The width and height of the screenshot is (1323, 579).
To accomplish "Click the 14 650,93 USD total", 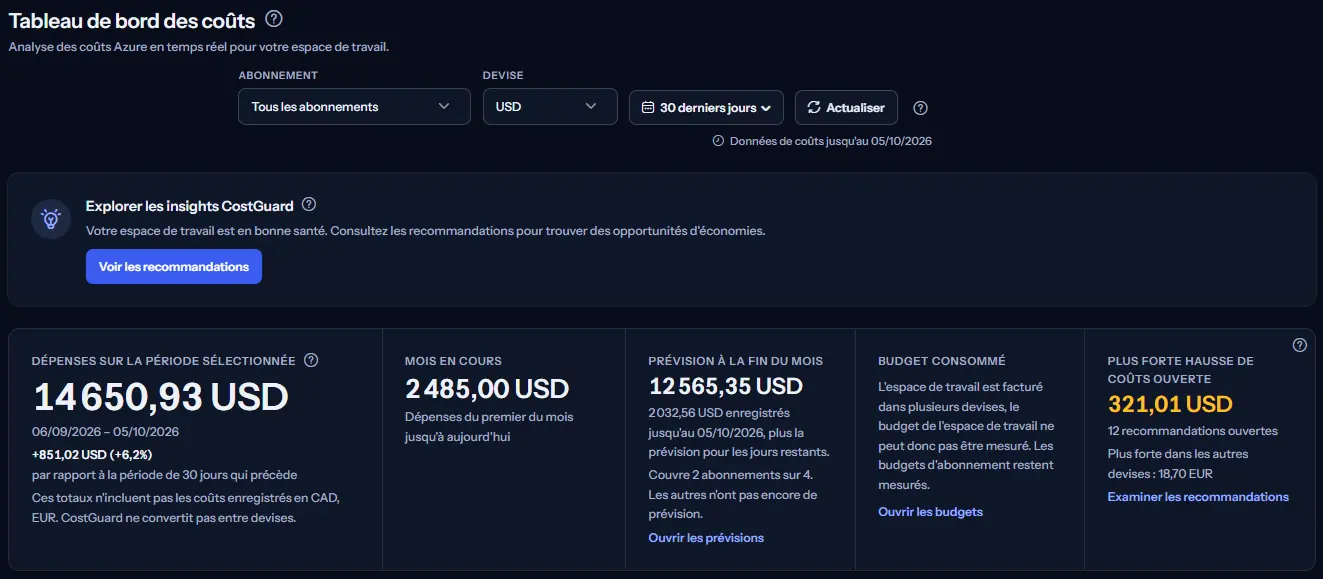I will point(161,397).
